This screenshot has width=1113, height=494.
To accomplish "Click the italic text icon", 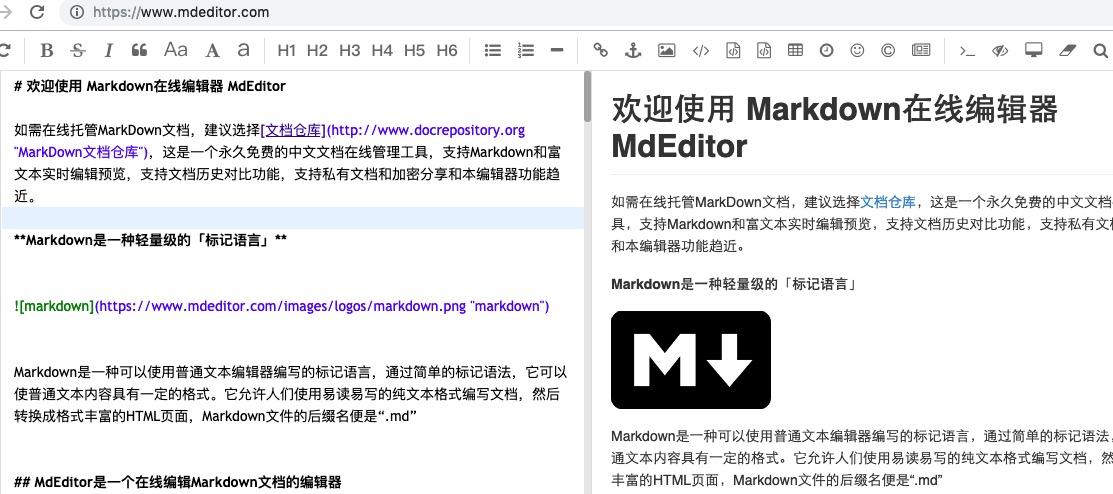I will point(109,50).
